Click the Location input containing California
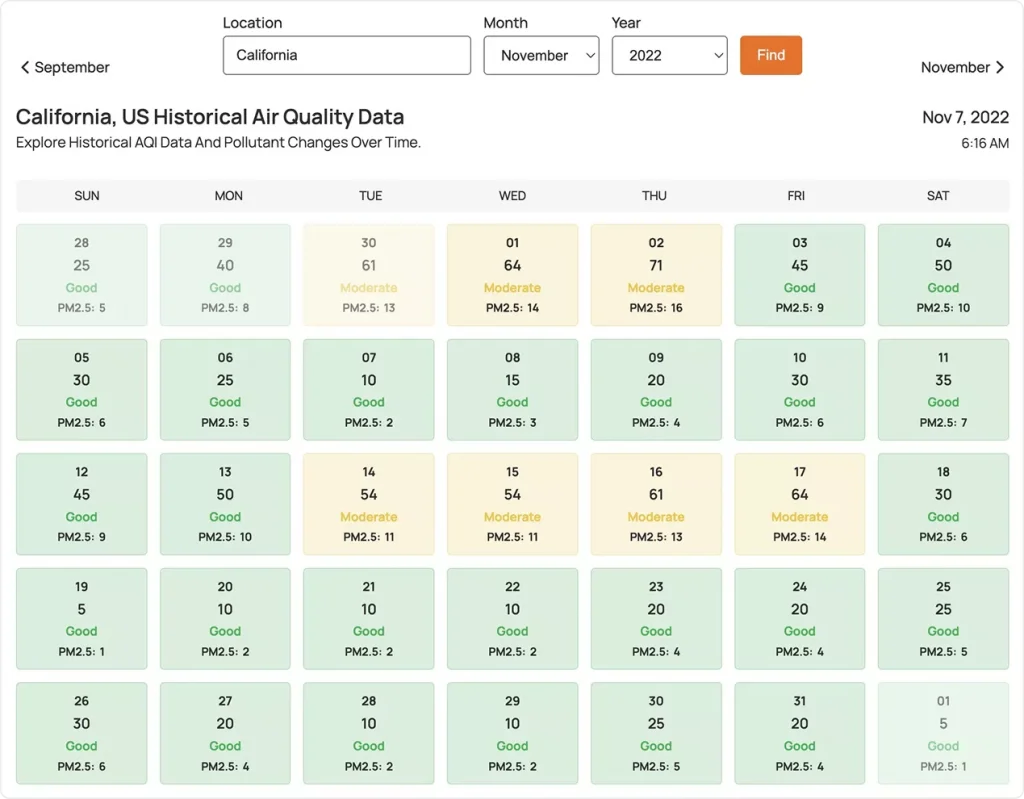Viewport: 1024px width, 799px height. (346, 55)
